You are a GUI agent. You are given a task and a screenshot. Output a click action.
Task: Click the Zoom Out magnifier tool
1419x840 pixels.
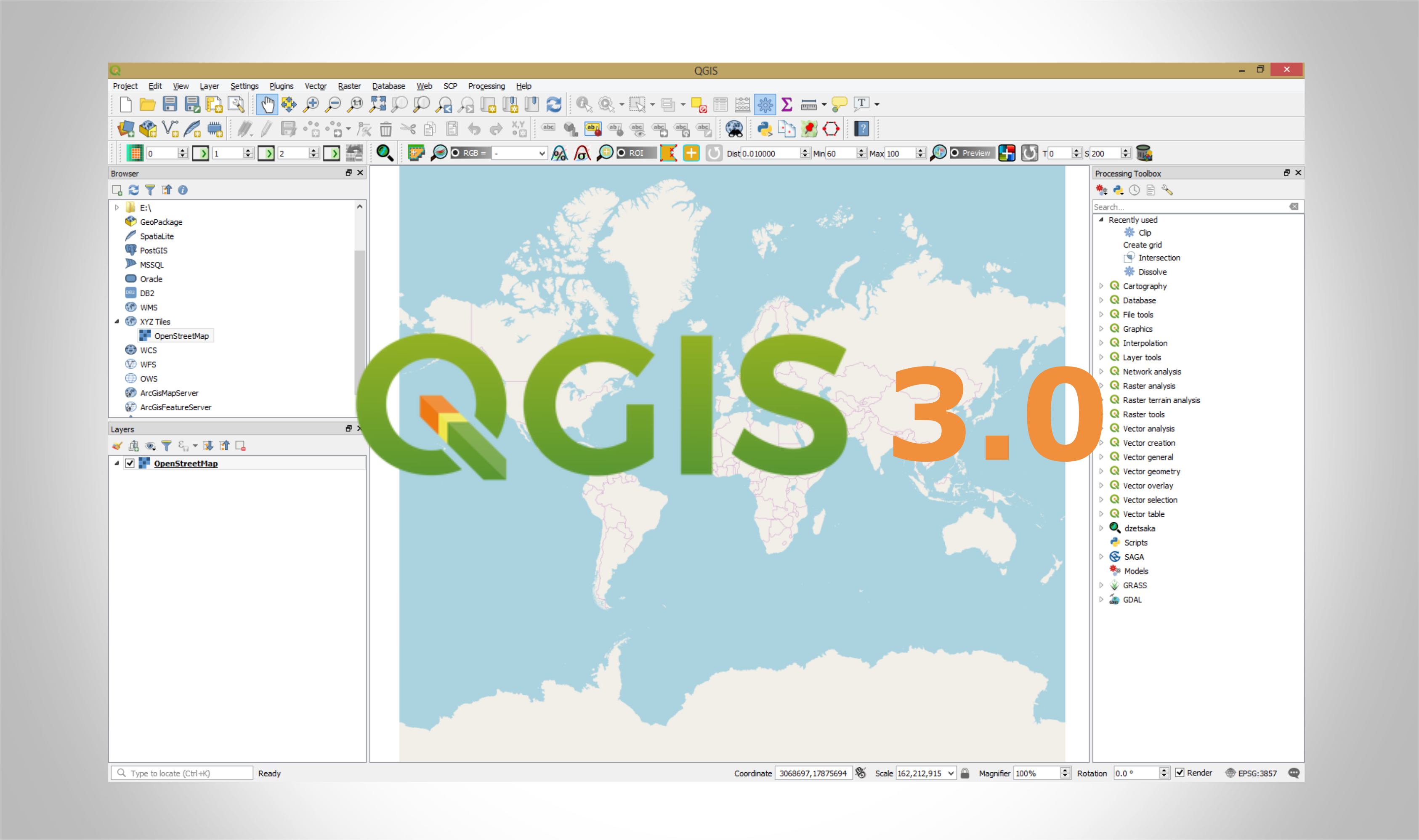333,104
